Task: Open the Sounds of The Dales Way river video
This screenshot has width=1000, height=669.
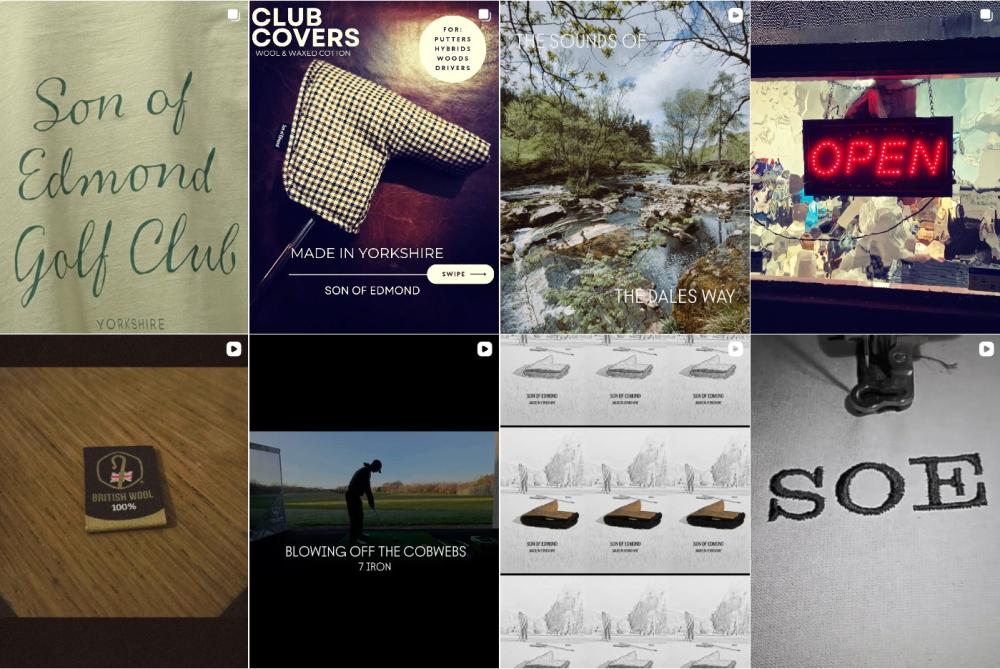Action: click(x=625, y=166)
